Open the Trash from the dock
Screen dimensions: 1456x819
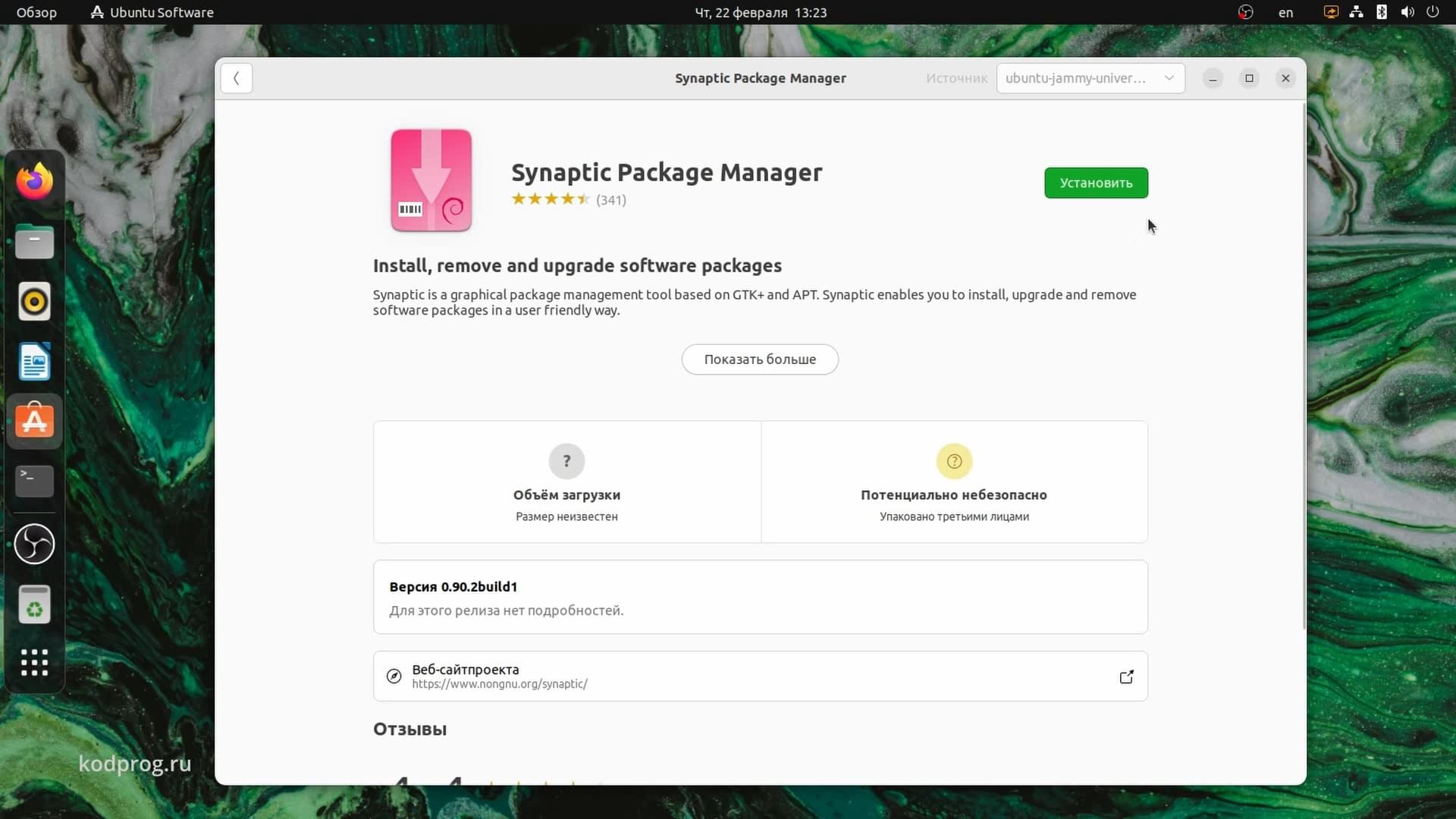tap(34, 604)
